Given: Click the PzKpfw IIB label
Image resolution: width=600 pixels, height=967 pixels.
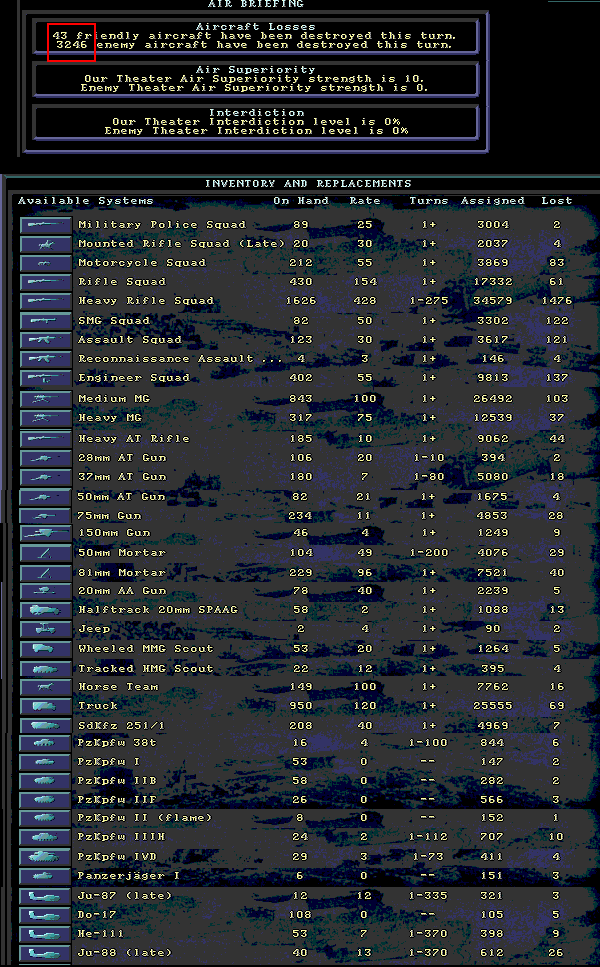Looking at the screenshot, I should pyautogui.click(x=117, y=781).
